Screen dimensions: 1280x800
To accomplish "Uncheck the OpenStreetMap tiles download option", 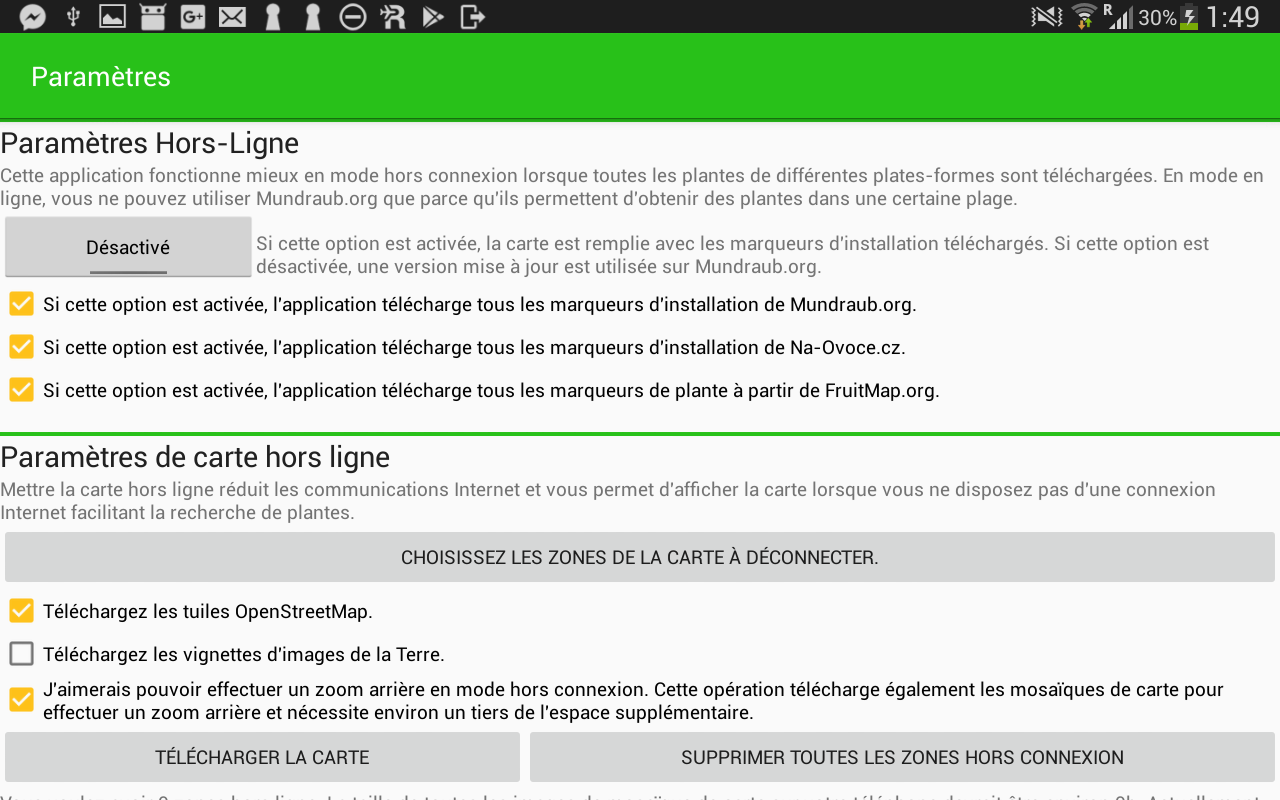I will point(22,611).
